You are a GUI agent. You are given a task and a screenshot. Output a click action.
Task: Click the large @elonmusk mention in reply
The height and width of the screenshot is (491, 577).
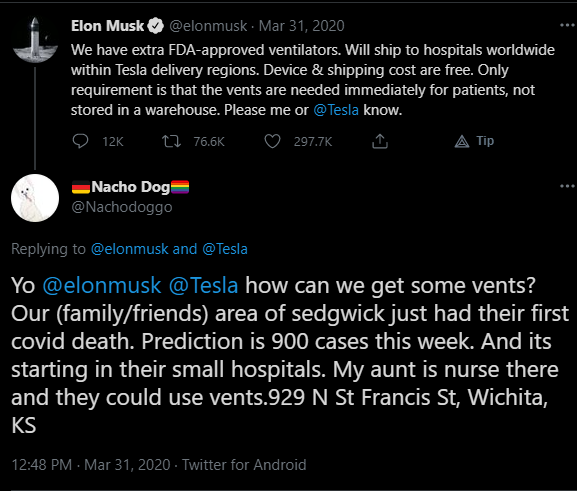tap(102, 286)
